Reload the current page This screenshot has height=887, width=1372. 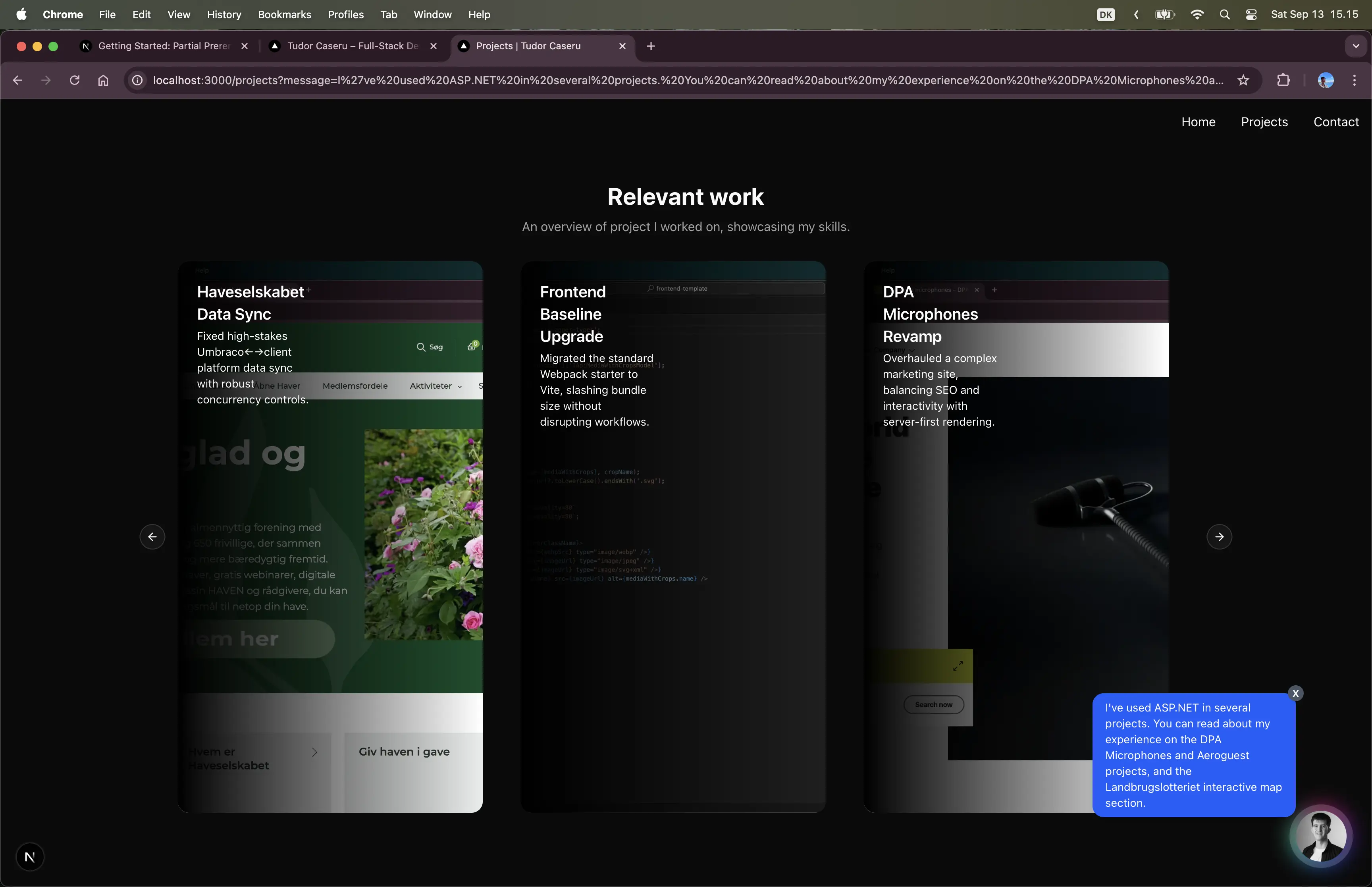click(x=74, y=80)
